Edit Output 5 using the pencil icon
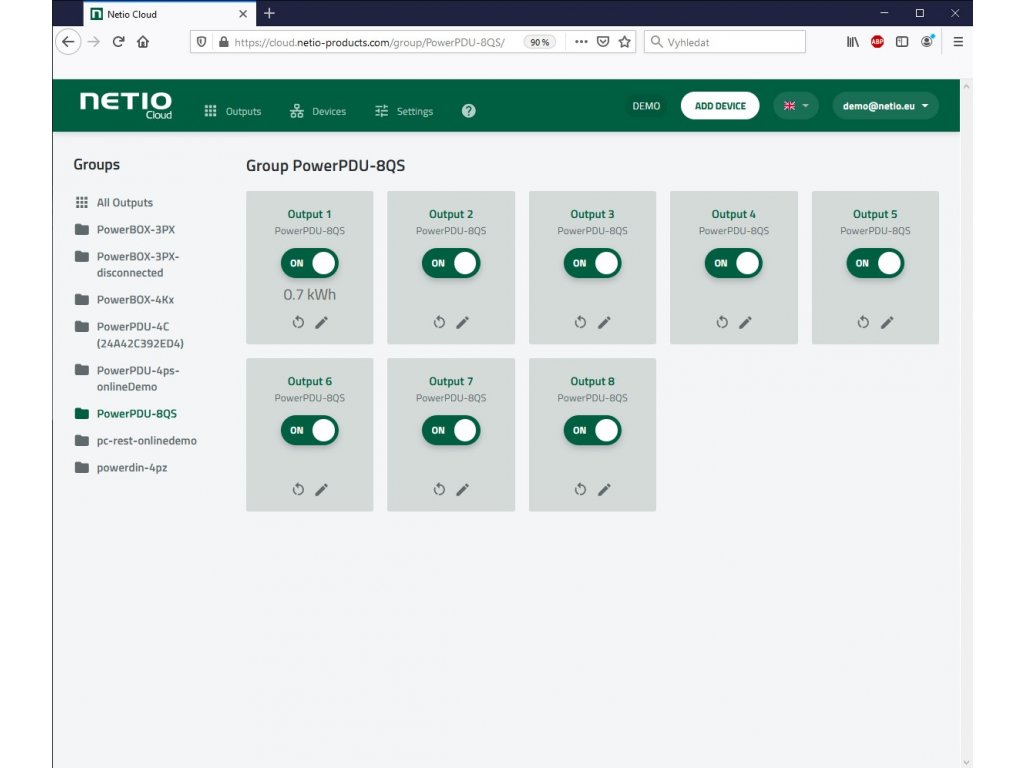The image size is (1024, 768). [887, 322]
